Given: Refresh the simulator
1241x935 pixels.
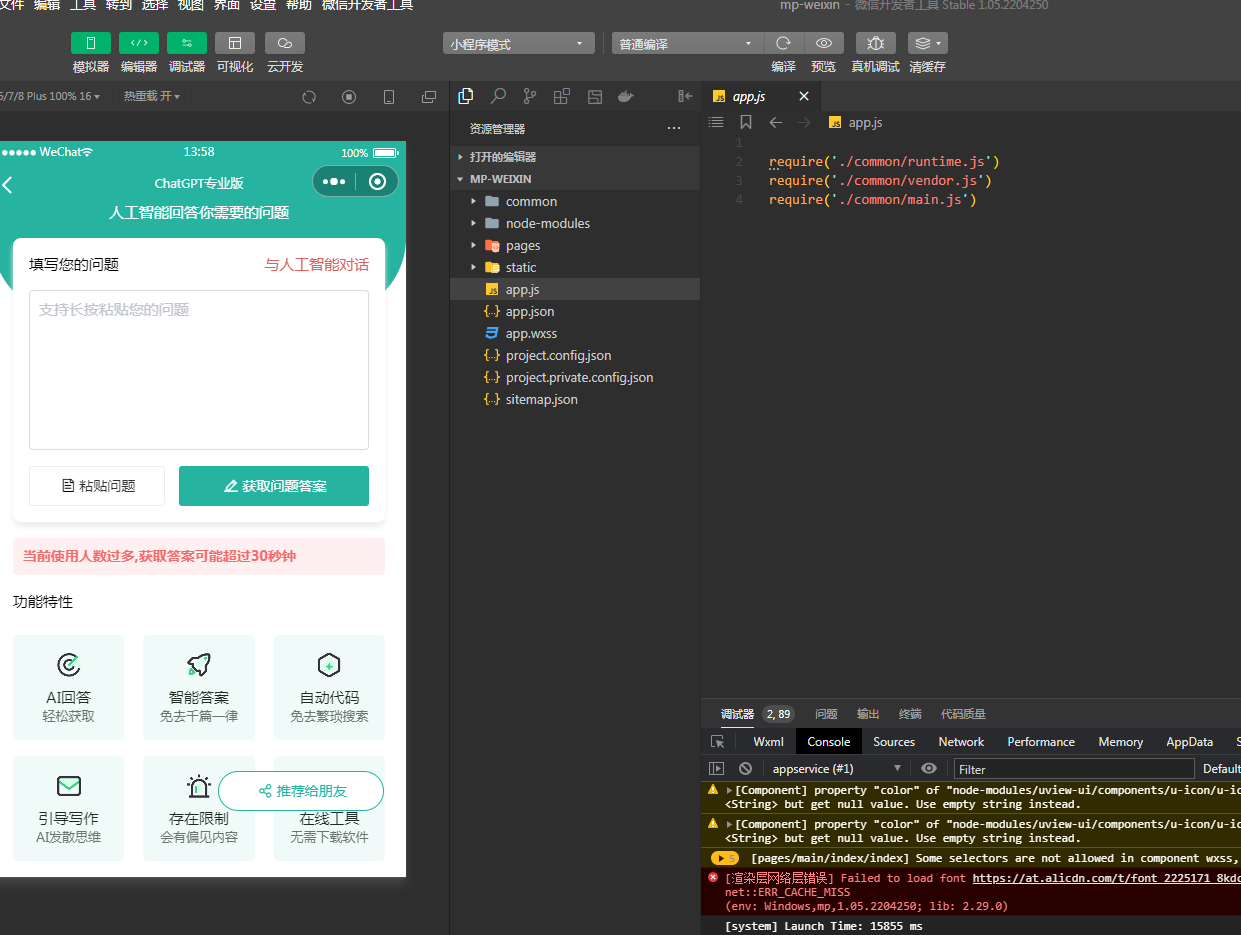Looking at the screenshot, I should tap(309, 97).
